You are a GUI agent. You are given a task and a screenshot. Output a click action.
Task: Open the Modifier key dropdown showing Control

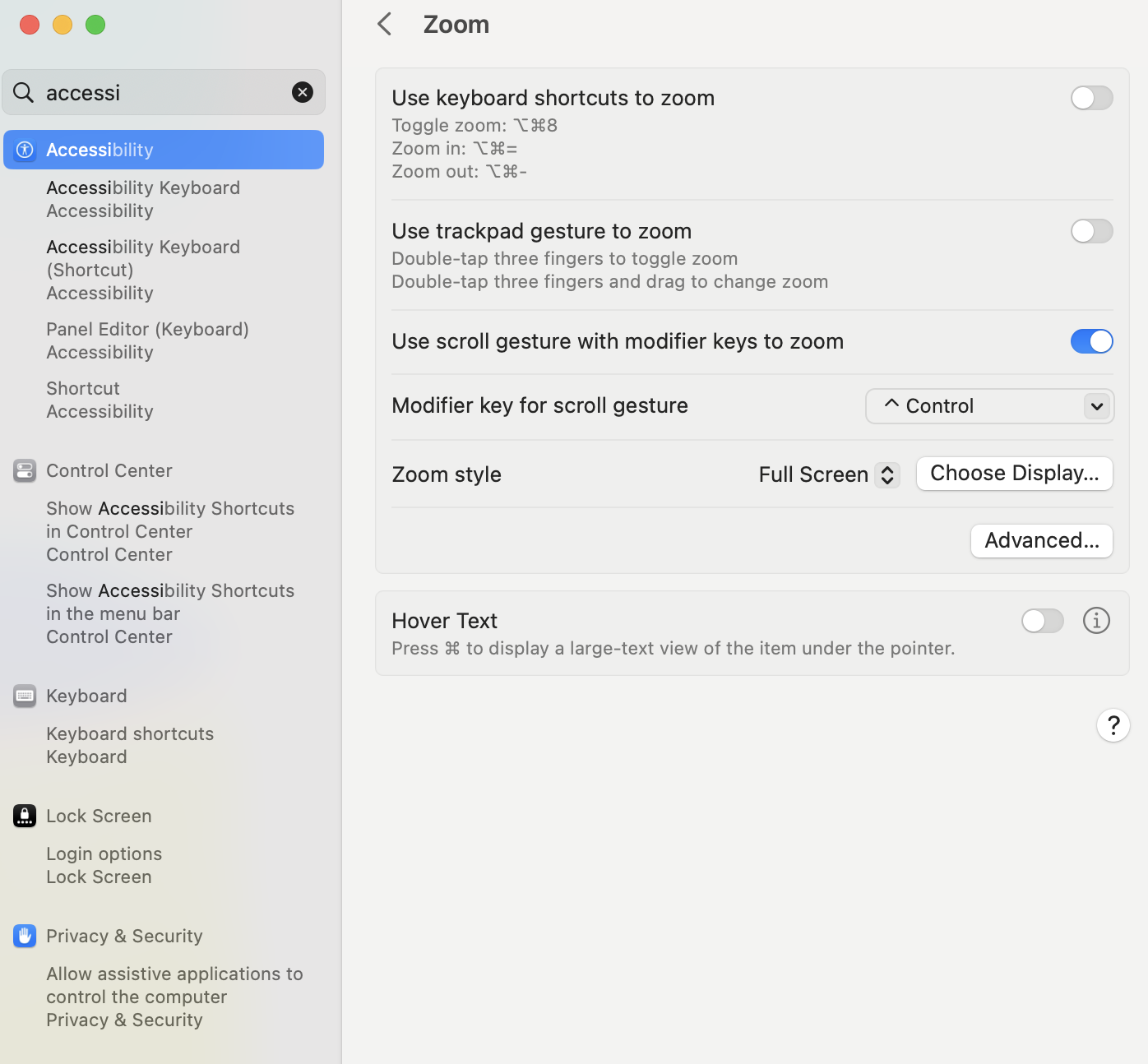pyautogui.click(x=989, y=405)
